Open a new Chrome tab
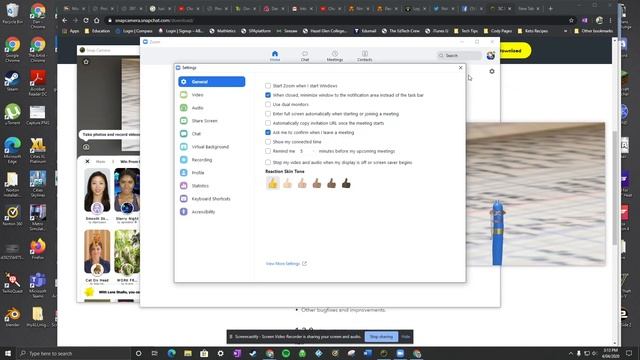Image resolution: width=640 pixels, height=360 pixels. [x=550, y=9]
